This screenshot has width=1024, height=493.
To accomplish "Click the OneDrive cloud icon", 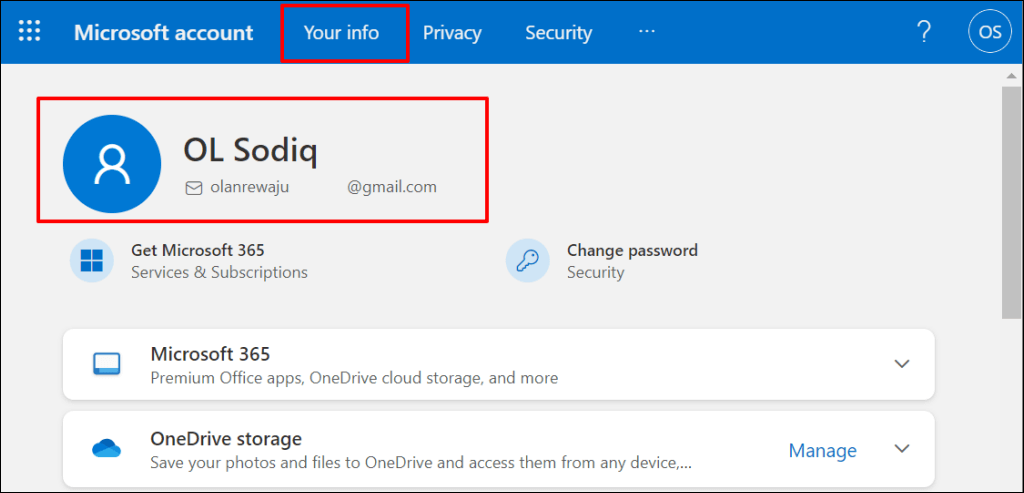I will (x=106, y=448).
